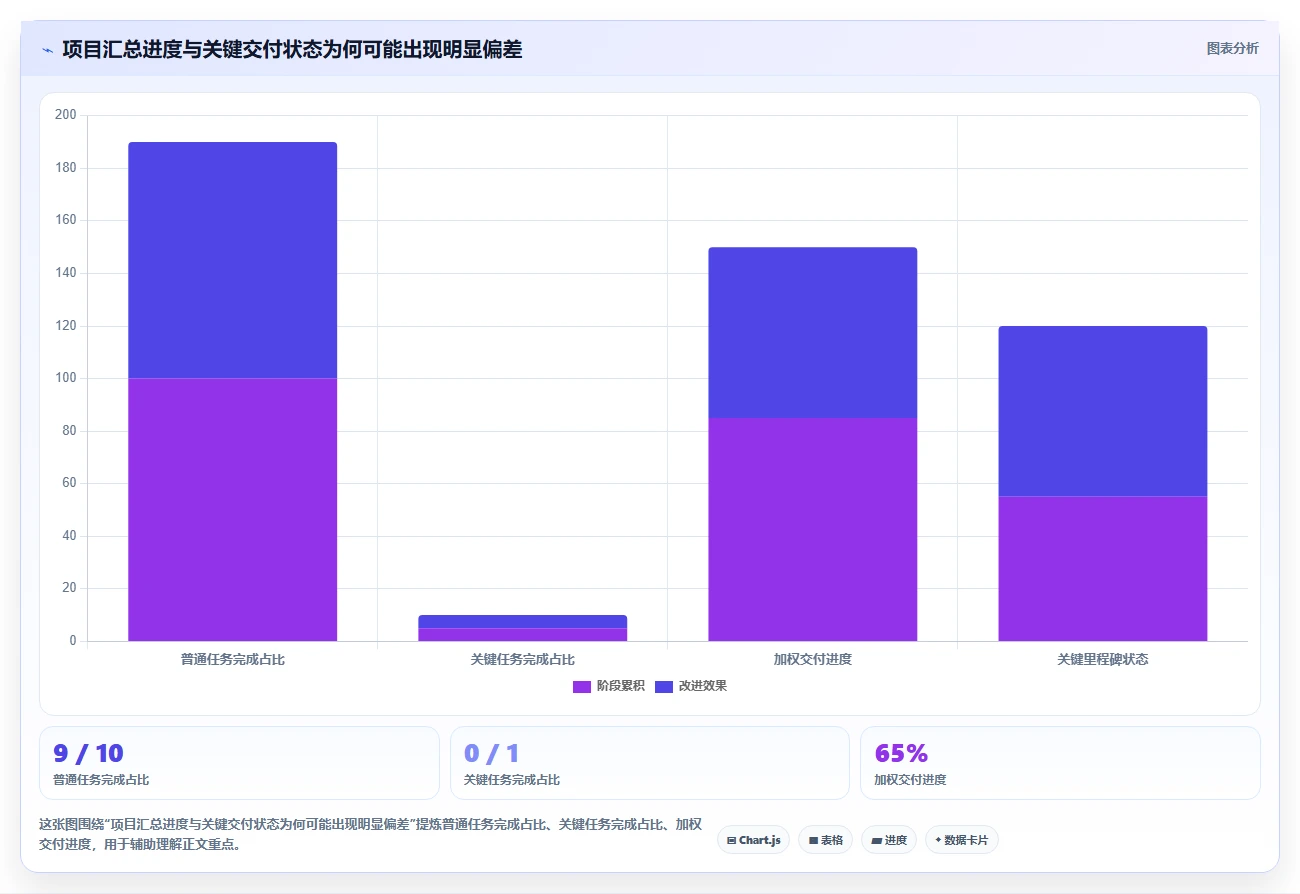Toggle the 改进效果 legend swatch
Image resolution: width=1300 pixels, height=894 pixels.
pyautogui.click(x=664, y=686)
